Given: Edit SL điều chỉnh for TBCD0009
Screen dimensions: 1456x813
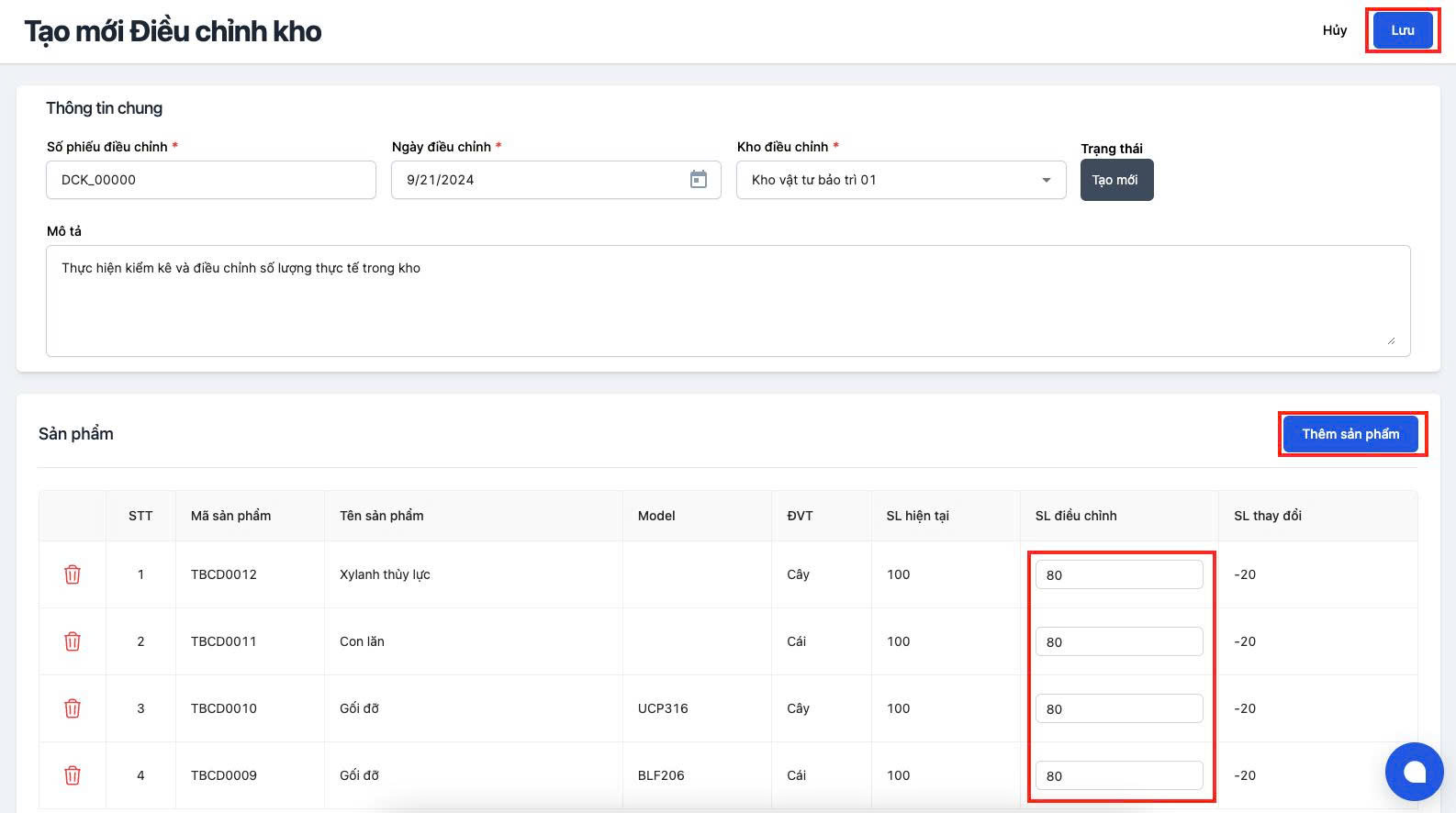Looking at the screenshot, I should point(1118,776).
